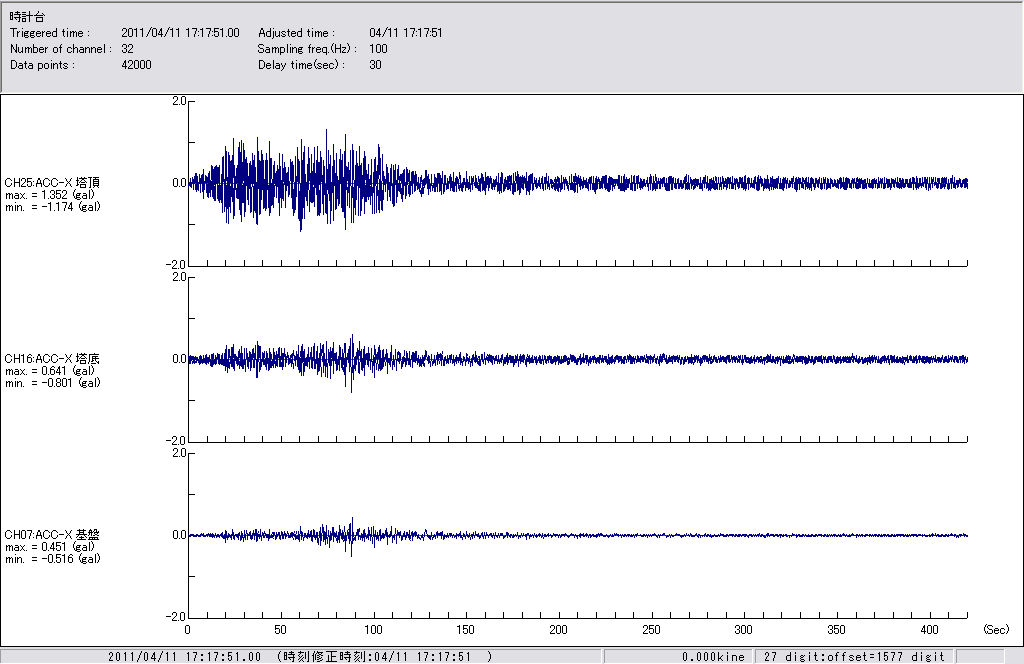Click the Sampling freq.(Hz) value 100

pyautogui.click(x=378, y=49)
